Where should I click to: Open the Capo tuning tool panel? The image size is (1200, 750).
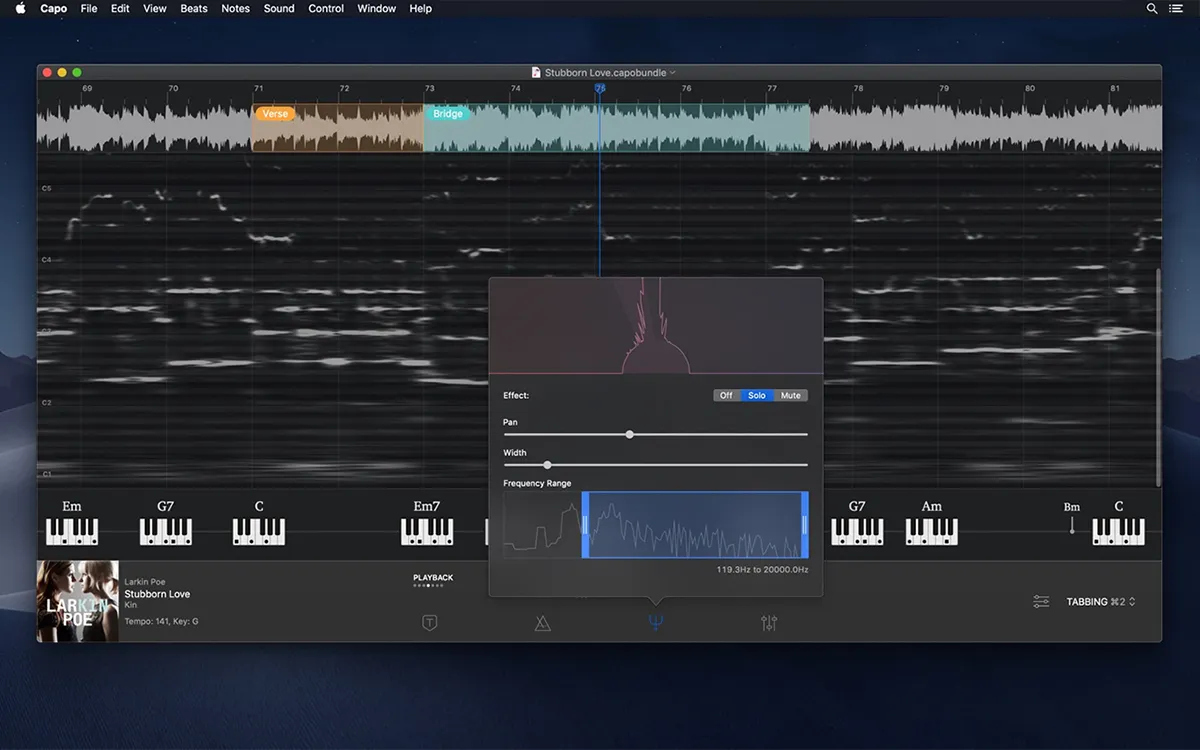(428, 621)
